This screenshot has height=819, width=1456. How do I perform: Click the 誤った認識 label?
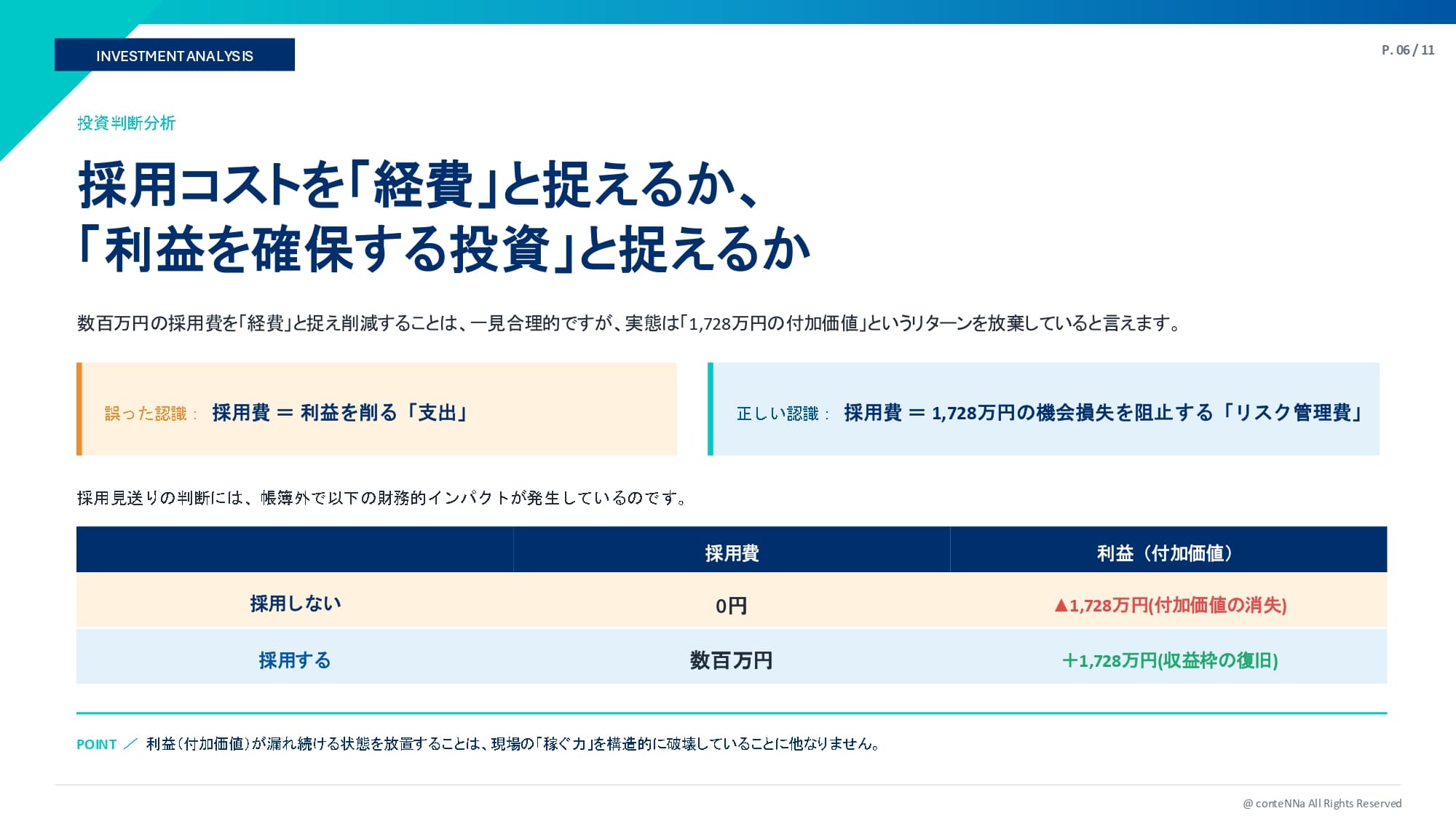click(x=151, y=414)
